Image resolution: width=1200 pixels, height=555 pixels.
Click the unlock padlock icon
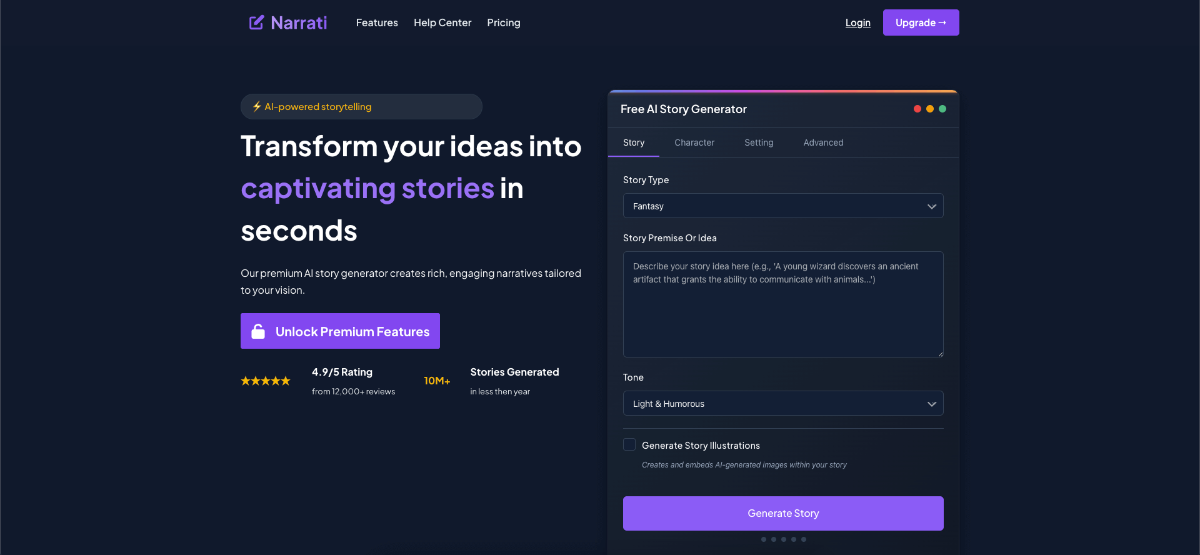(258, 332)
